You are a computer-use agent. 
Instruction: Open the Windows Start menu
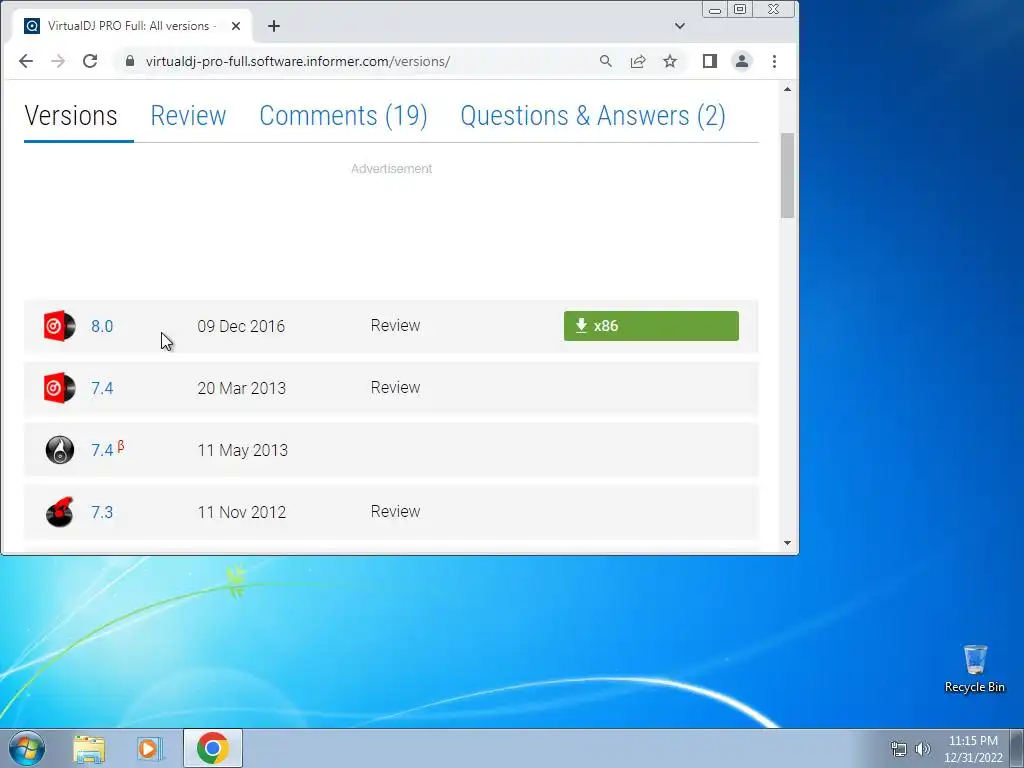click(x=27, y=748)
